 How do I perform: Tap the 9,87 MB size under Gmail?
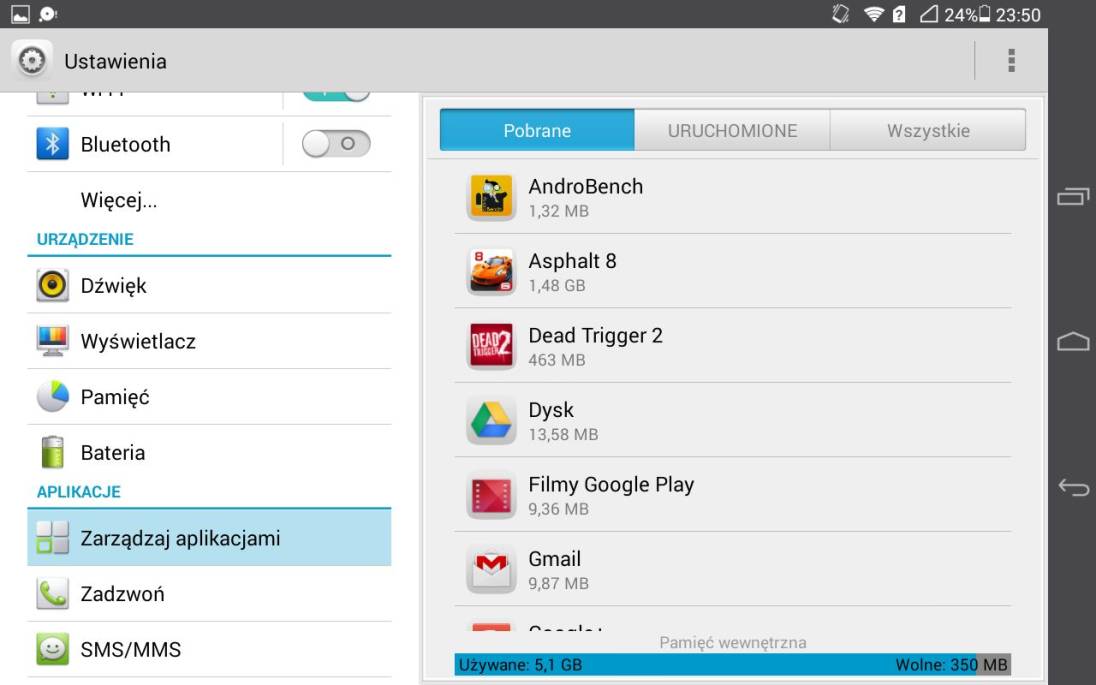558,583
